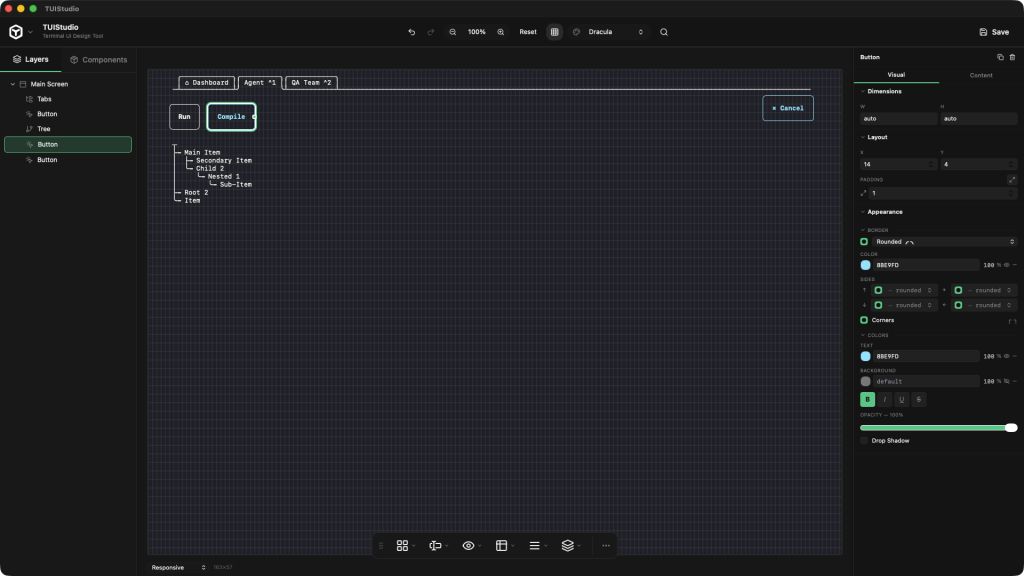
Task: Remove the background color with minus icon
Action: click(1014, 381)
